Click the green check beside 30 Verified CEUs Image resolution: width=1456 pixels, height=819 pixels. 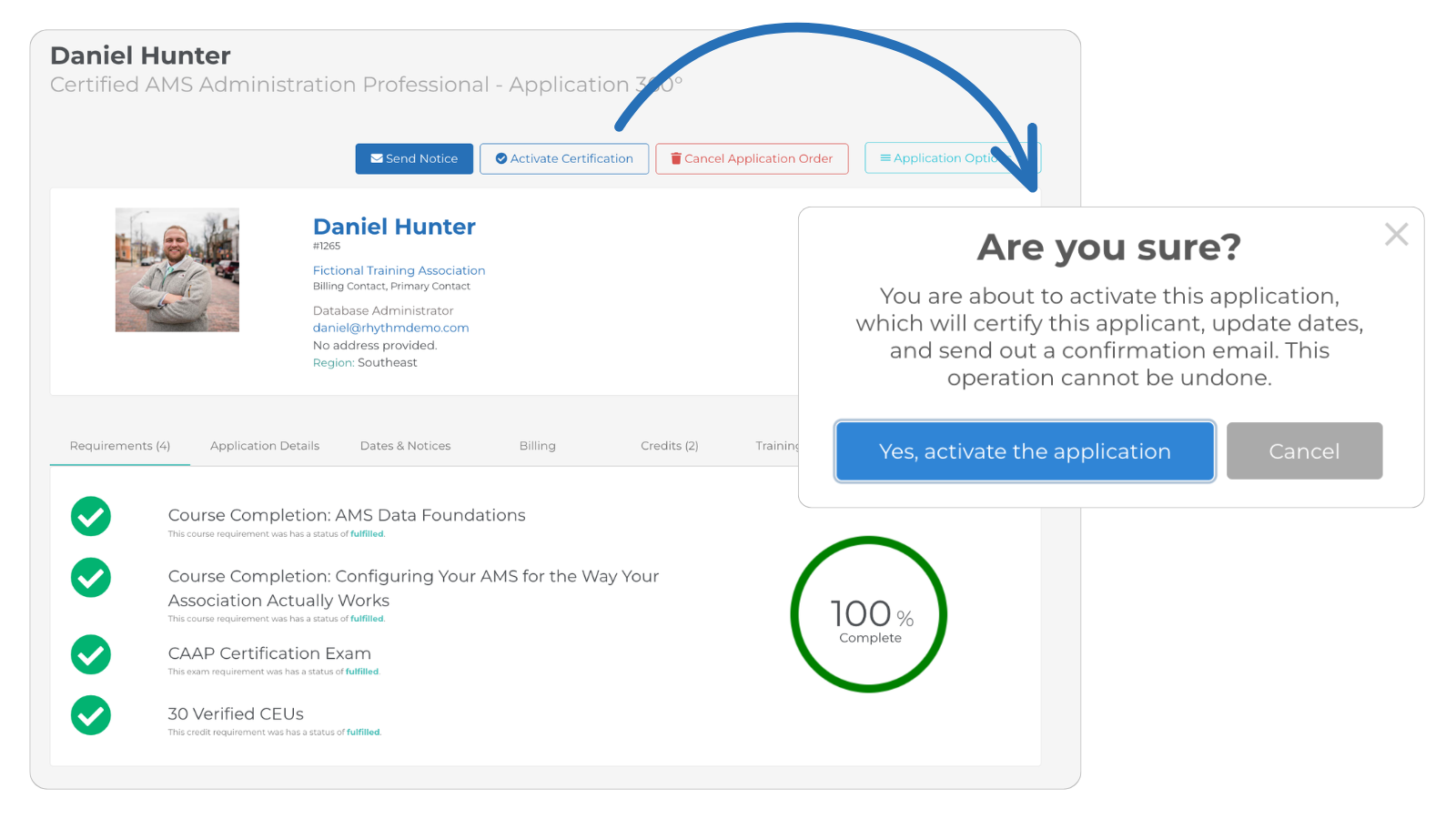pos(90,715)
